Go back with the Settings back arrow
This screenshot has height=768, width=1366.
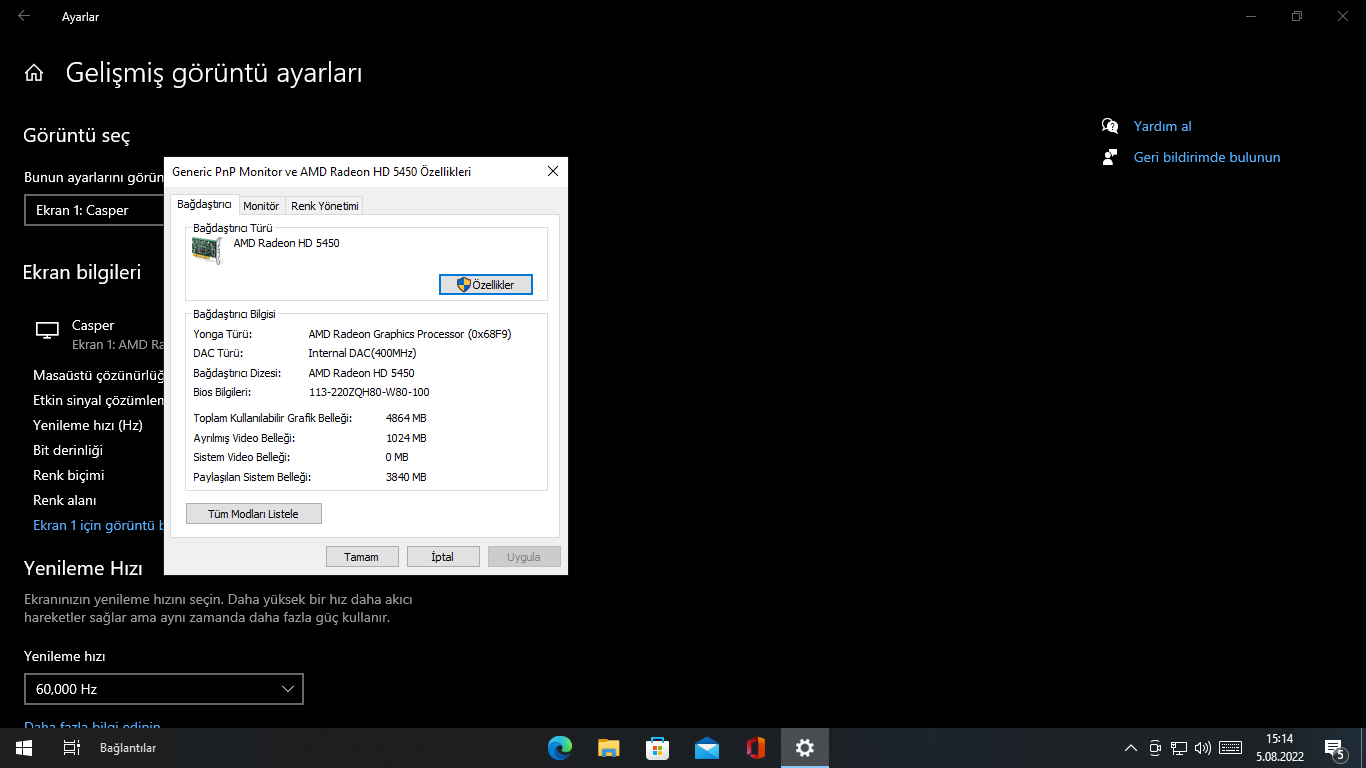(24, 16)
